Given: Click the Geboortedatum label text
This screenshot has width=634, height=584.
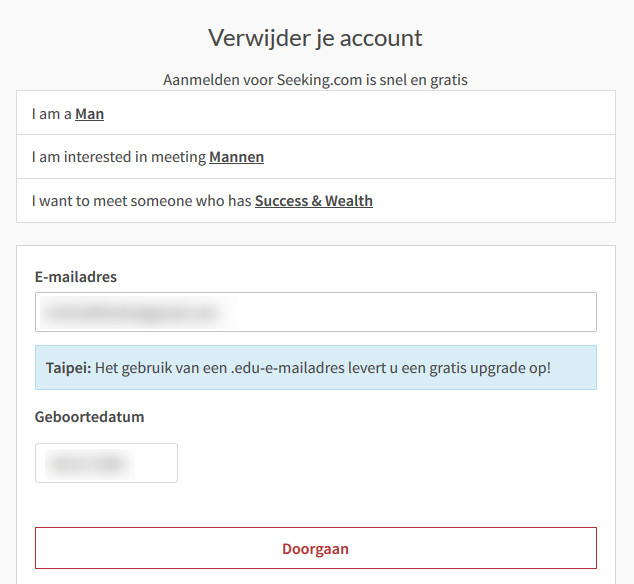Looking at the screenshot, I should pyautogui.click(x=89, y=417).
